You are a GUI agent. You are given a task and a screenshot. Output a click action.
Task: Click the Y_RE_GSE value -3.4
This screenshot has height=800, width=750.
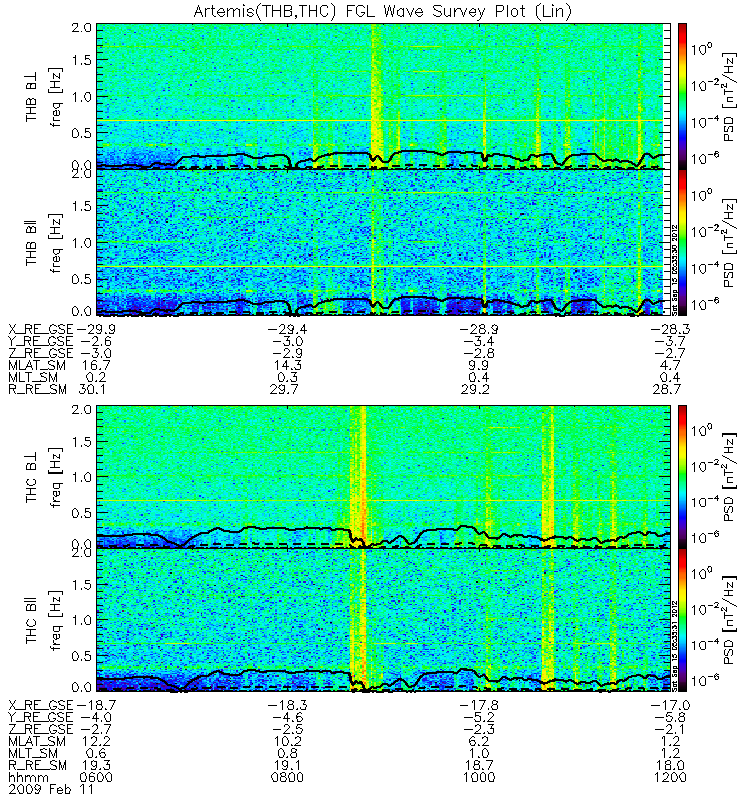pyautogui.click(x=479, y=341)
